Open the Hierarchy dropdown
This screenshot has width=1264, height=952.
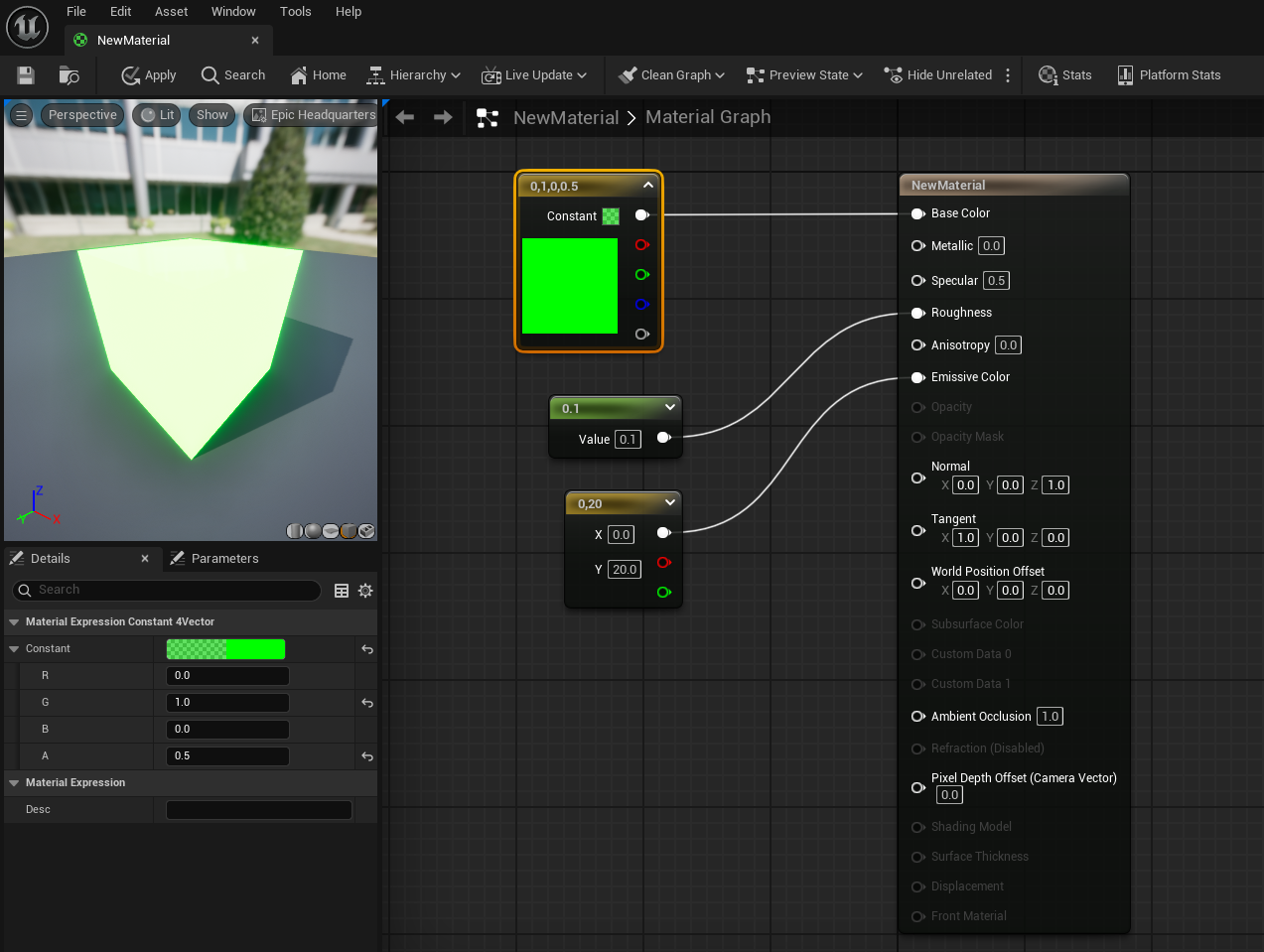tap(414, 75)
